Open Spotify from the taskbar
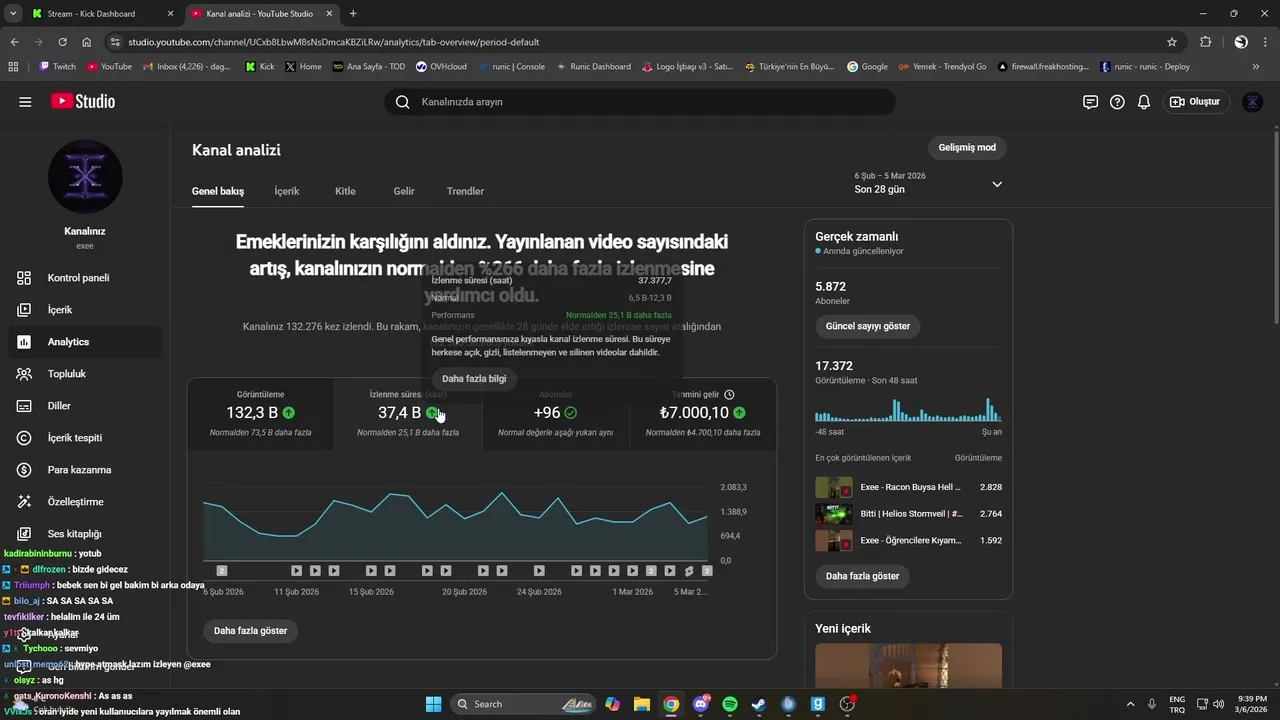This screenshot has width=1280, height=720. click(x=729, y=704)
